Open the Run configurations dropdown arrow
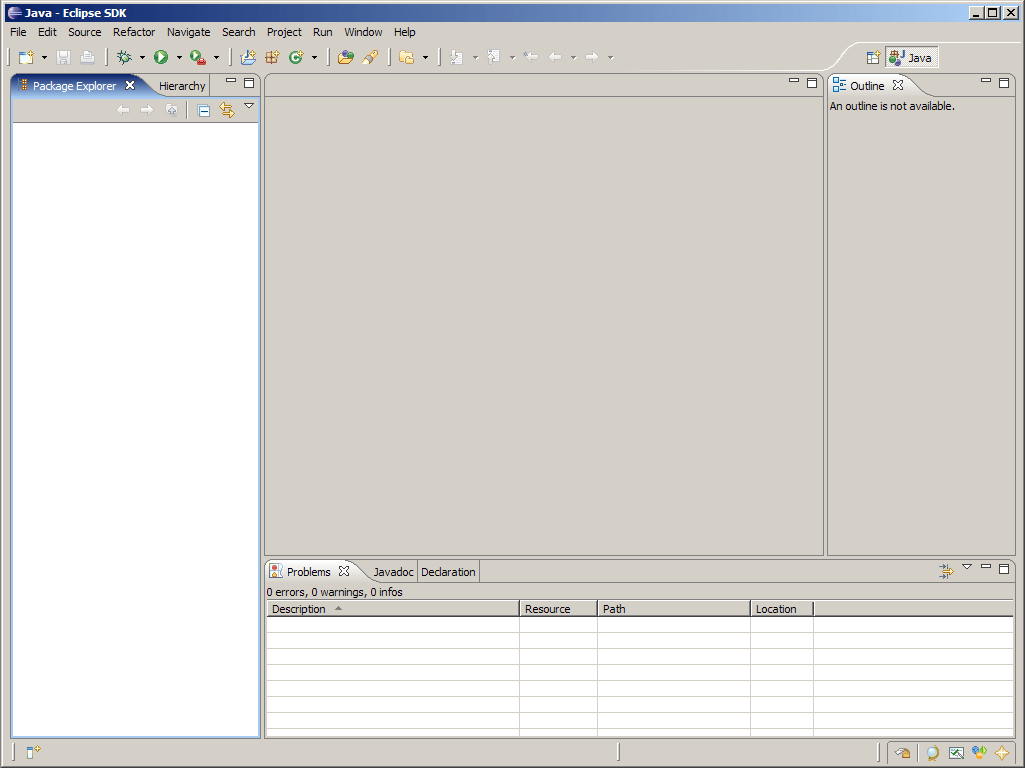This screenshot has width=1025, height=768. (180, 57)
